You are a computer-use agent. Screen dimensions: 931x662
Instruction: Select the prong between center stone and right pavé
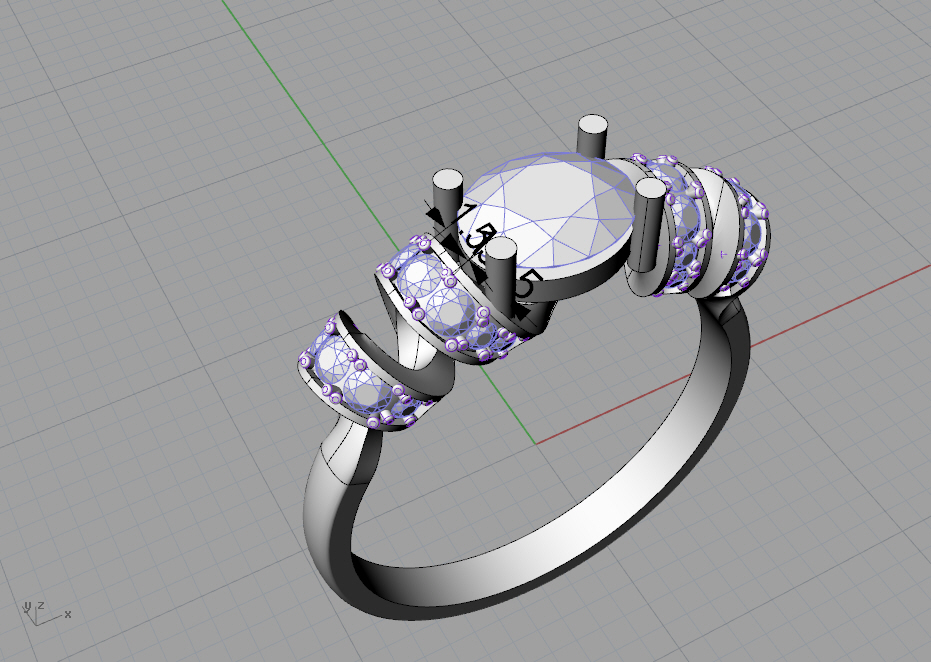[x=648, y=224]
